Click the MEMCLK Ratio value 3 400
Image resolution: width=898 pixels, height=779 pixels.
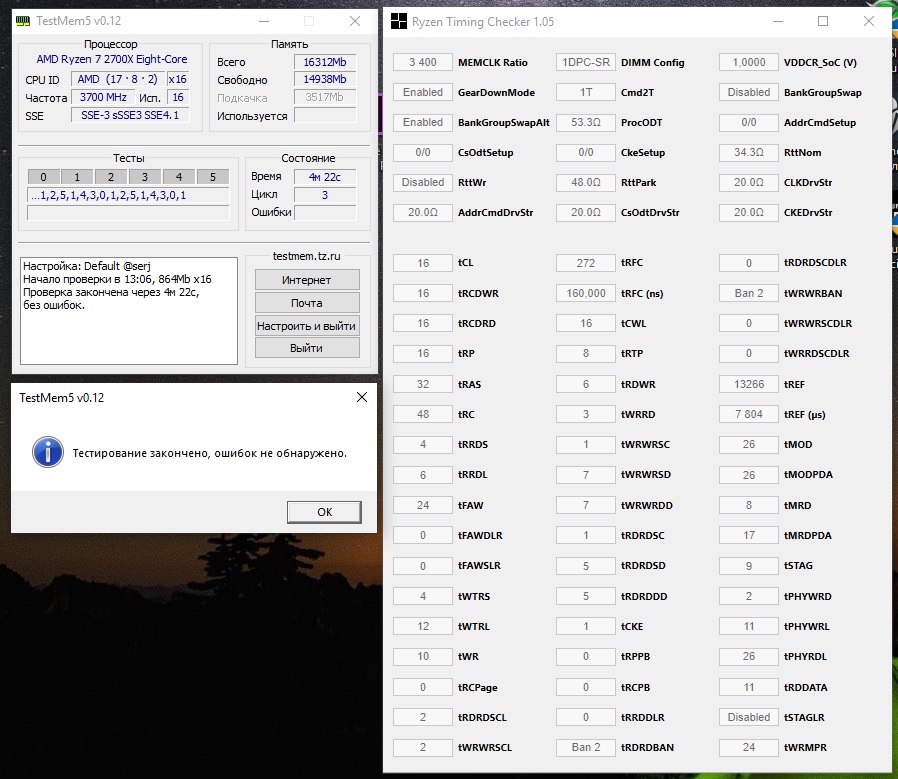[x=423, y=62]
